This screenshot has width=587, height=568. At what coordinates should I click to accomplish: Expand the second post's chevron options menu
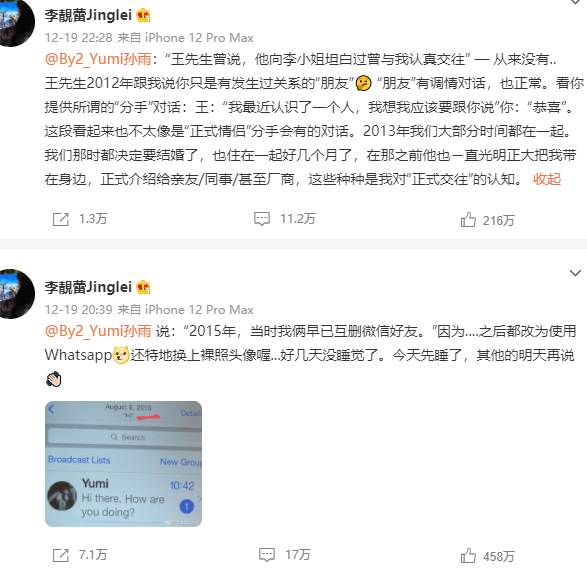(575, 273)
